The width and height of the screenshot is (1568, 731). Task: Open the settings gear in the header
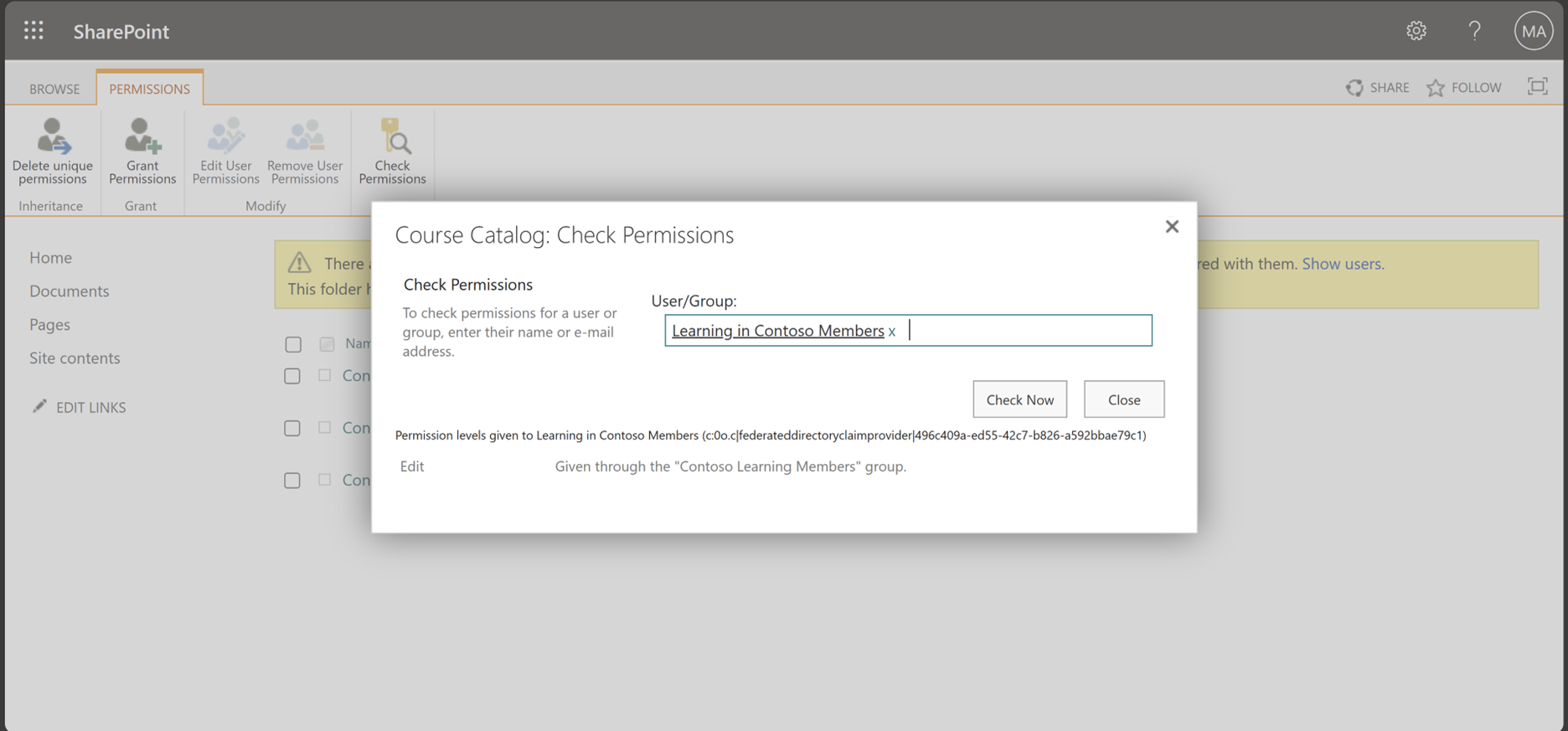pos(1416,31)
